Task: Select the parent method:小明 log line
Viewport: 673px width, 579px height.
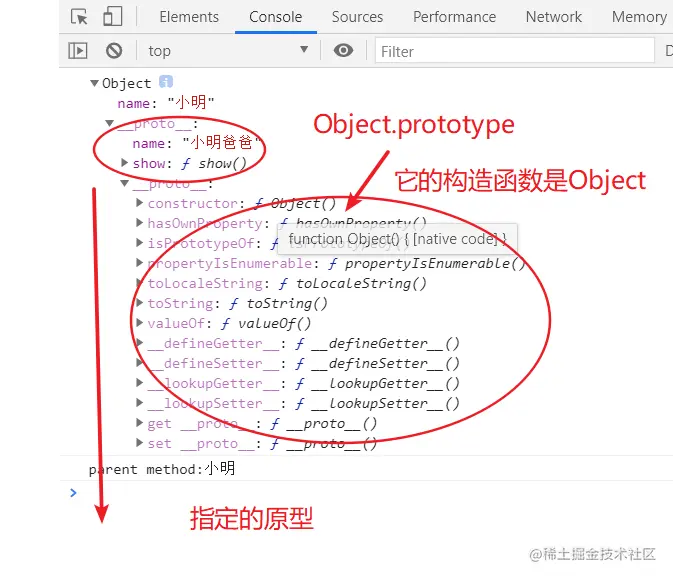Action: coord(162,469)
